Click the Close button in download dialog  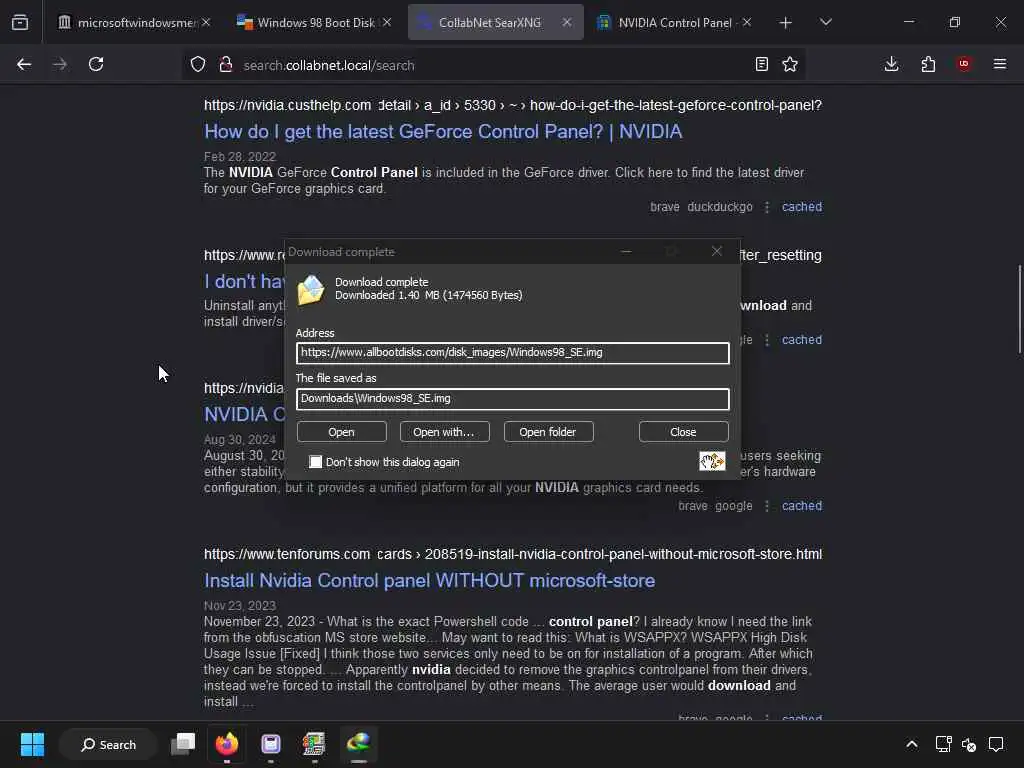683,432
